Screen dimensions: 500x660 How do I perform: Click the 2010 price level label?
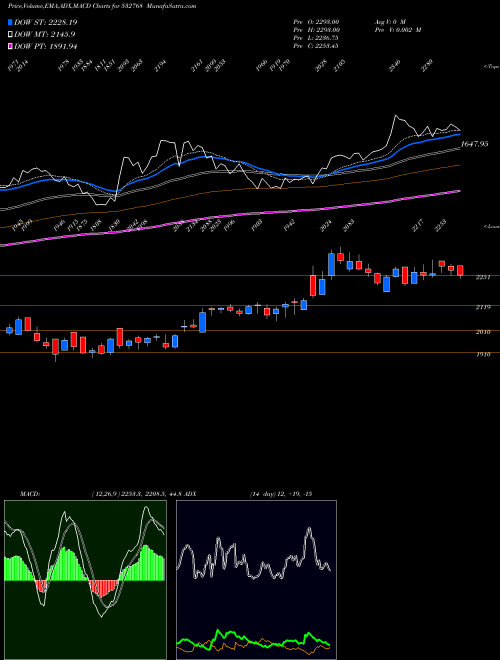(x=483, y=332)
